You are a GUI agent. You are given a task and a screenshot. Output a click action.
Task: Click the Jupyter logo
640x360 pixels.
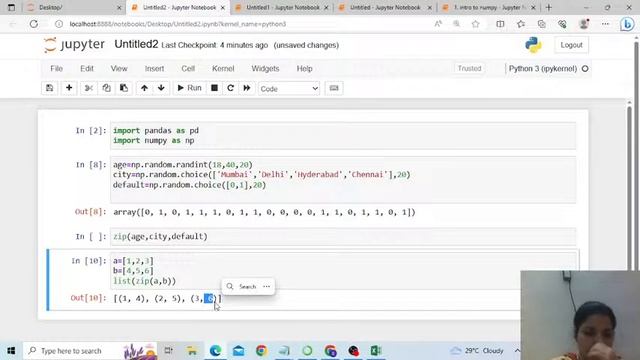click(74, 45)
